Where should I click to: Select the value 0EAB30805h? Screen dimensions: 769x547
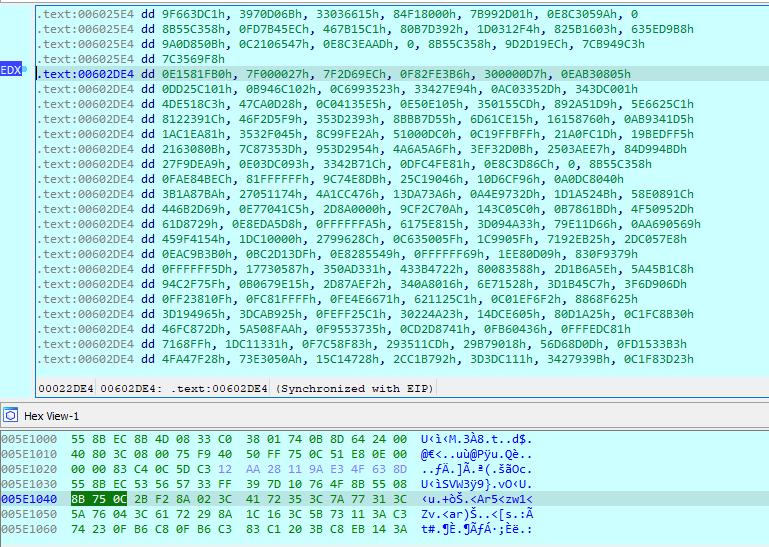pyautogui.click(x=595, y=74)
